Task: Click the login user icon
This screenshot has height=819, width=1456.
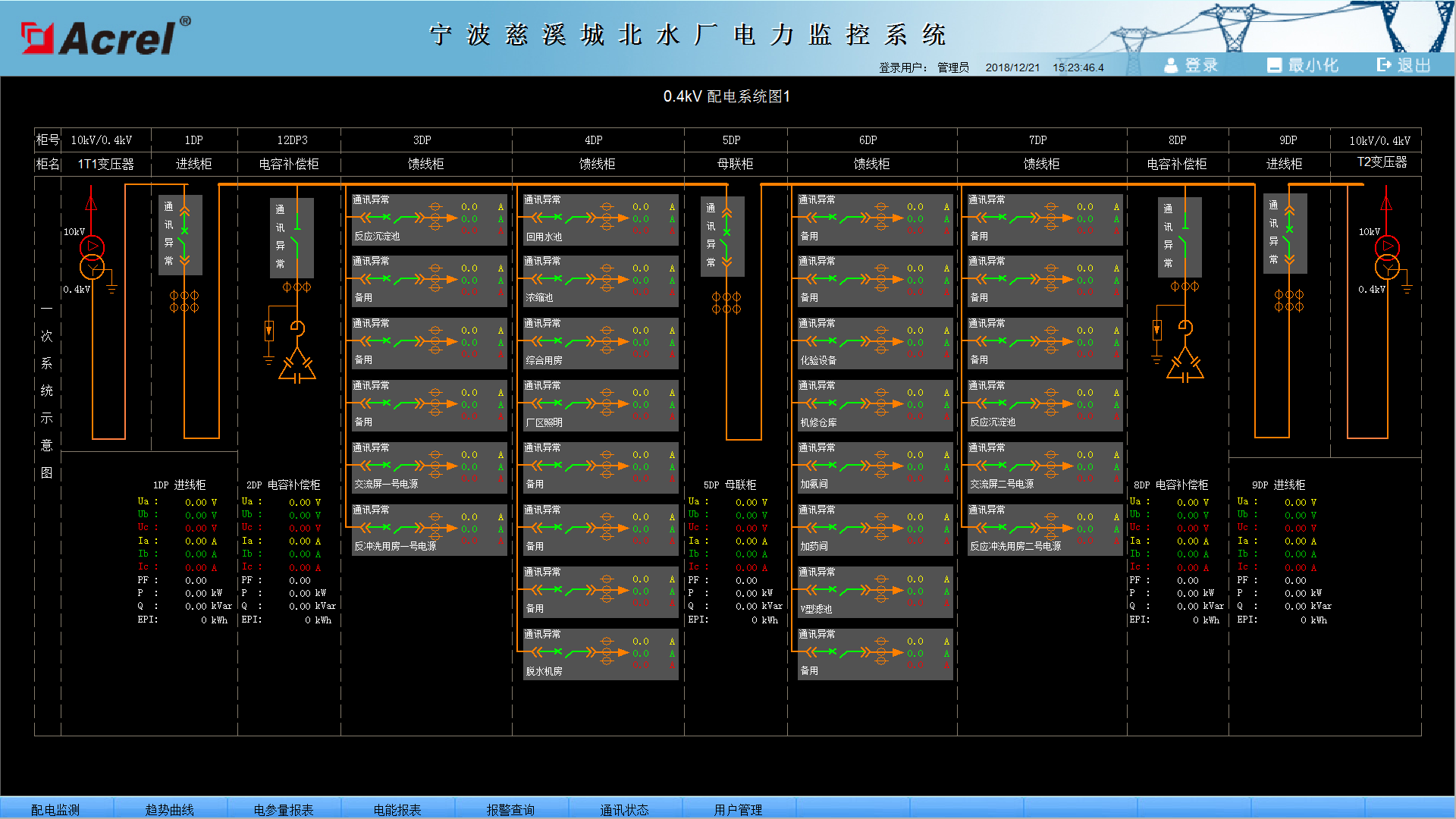Action: click(x=1171, y=65)
